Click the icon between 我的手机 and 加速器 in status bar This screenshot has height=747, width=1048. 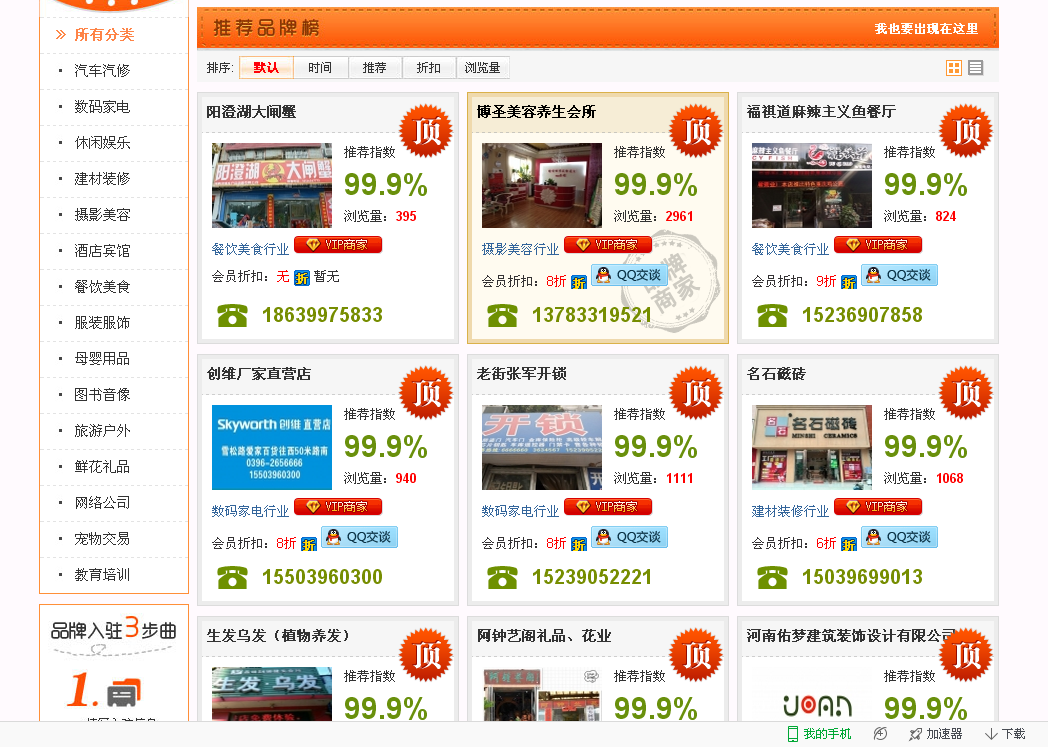(x=880, y=734)
